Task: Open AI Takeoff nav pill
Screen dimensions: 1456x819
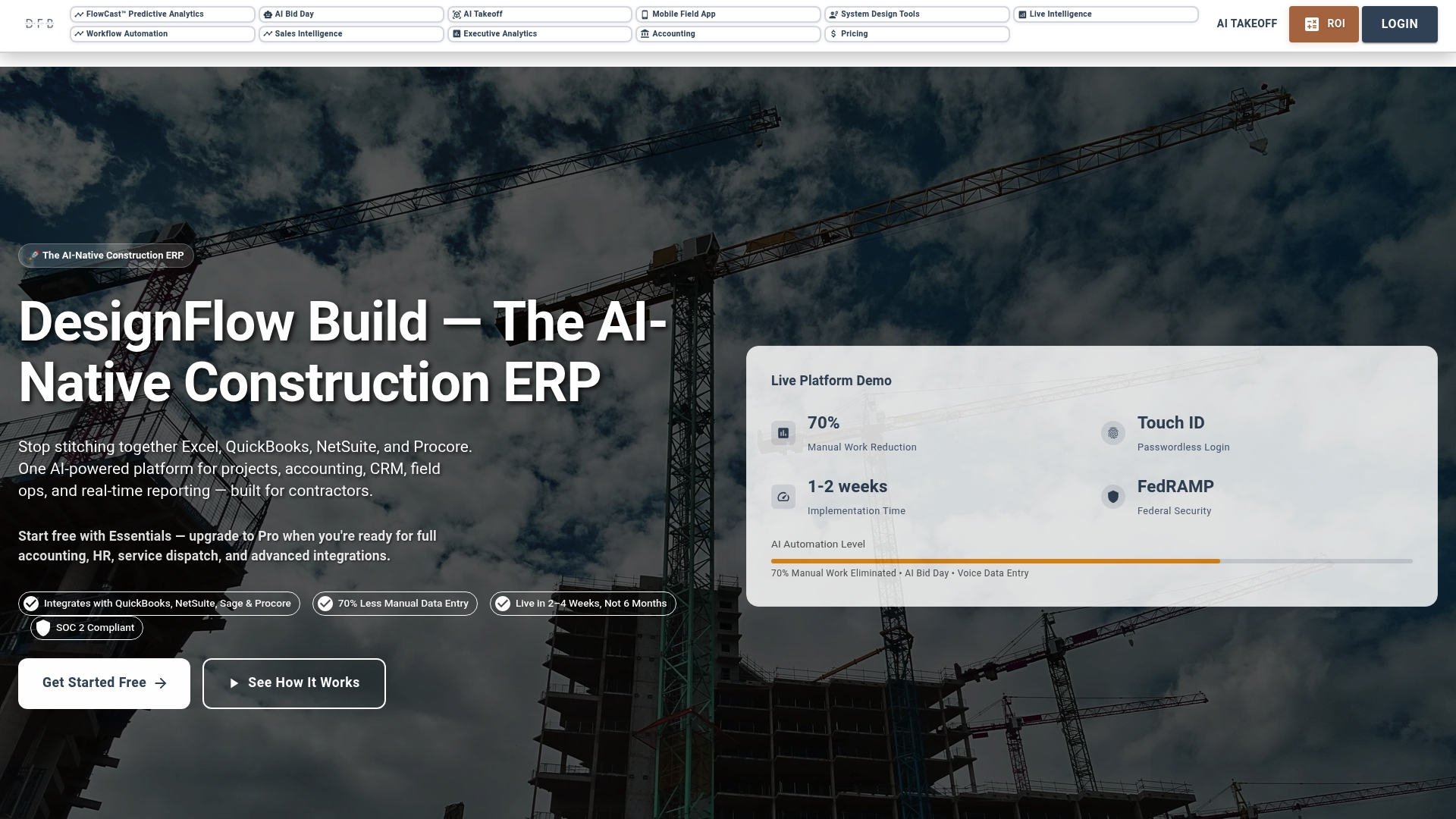Action: tap(540, 14)
